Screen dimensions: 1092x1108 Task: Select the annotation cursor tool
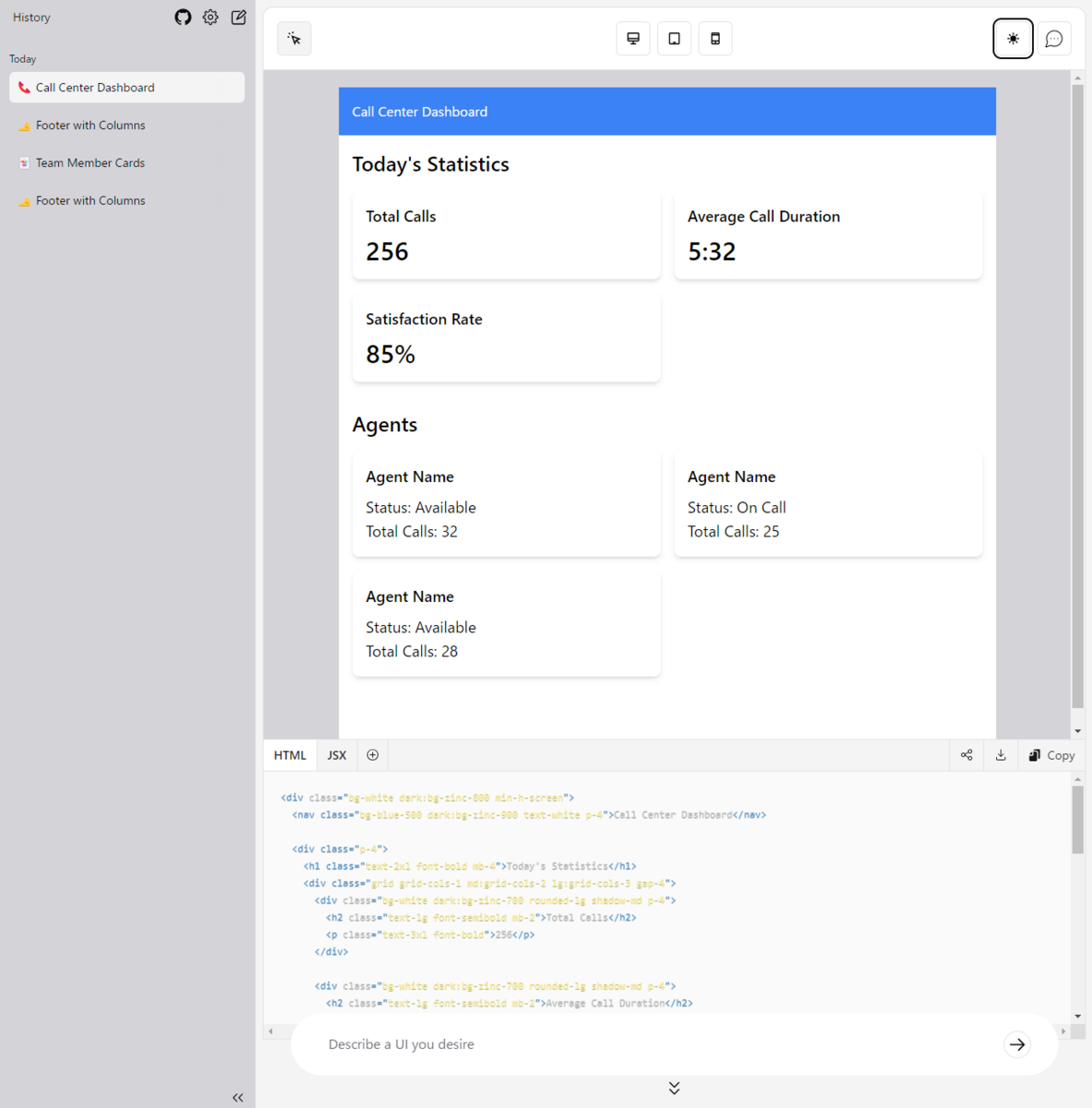click(x=294, y=38)
